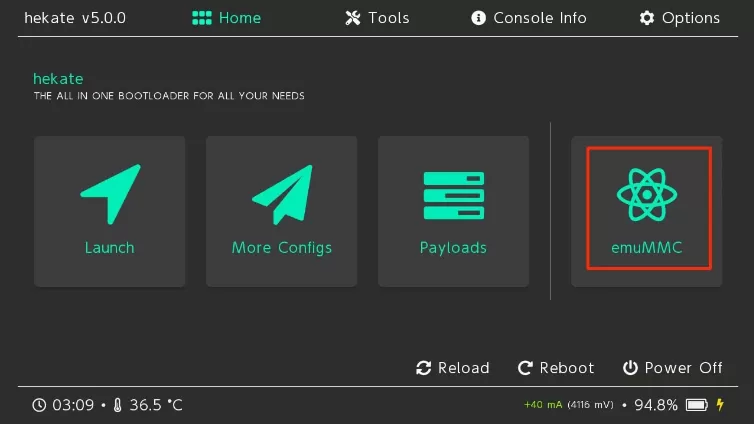754x424 pixels.
Task: Click the charging lightning bolt icon
Action: (720, 405)
